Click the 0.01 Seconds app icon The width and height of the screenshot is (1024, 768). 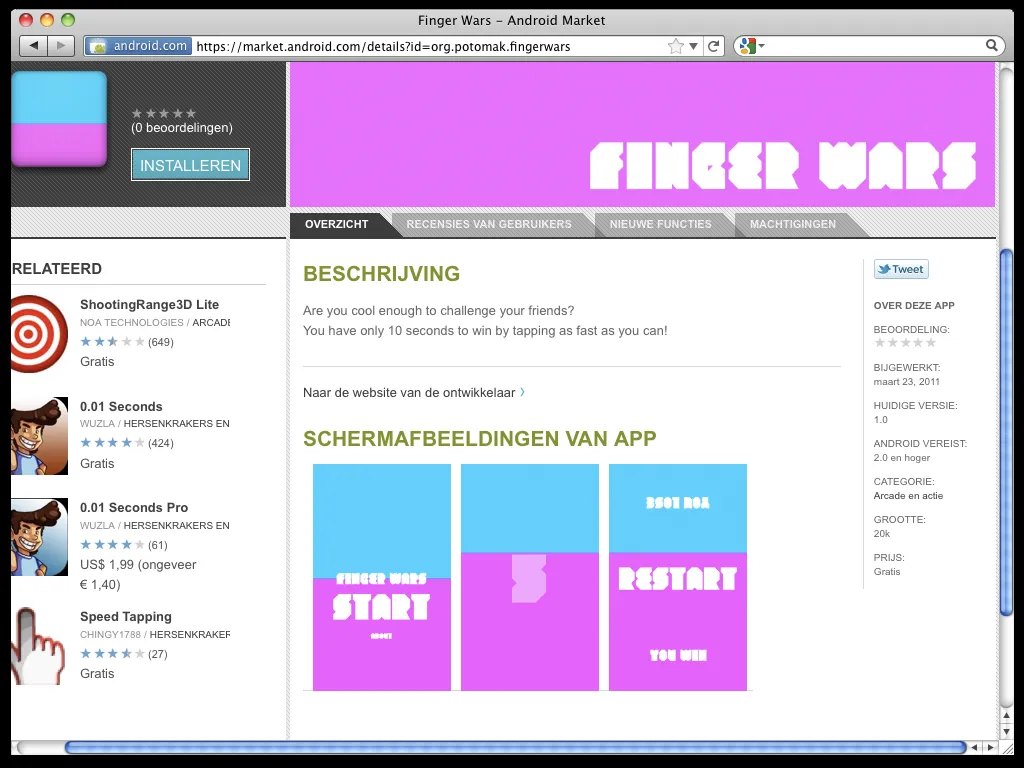pos(39,436)
